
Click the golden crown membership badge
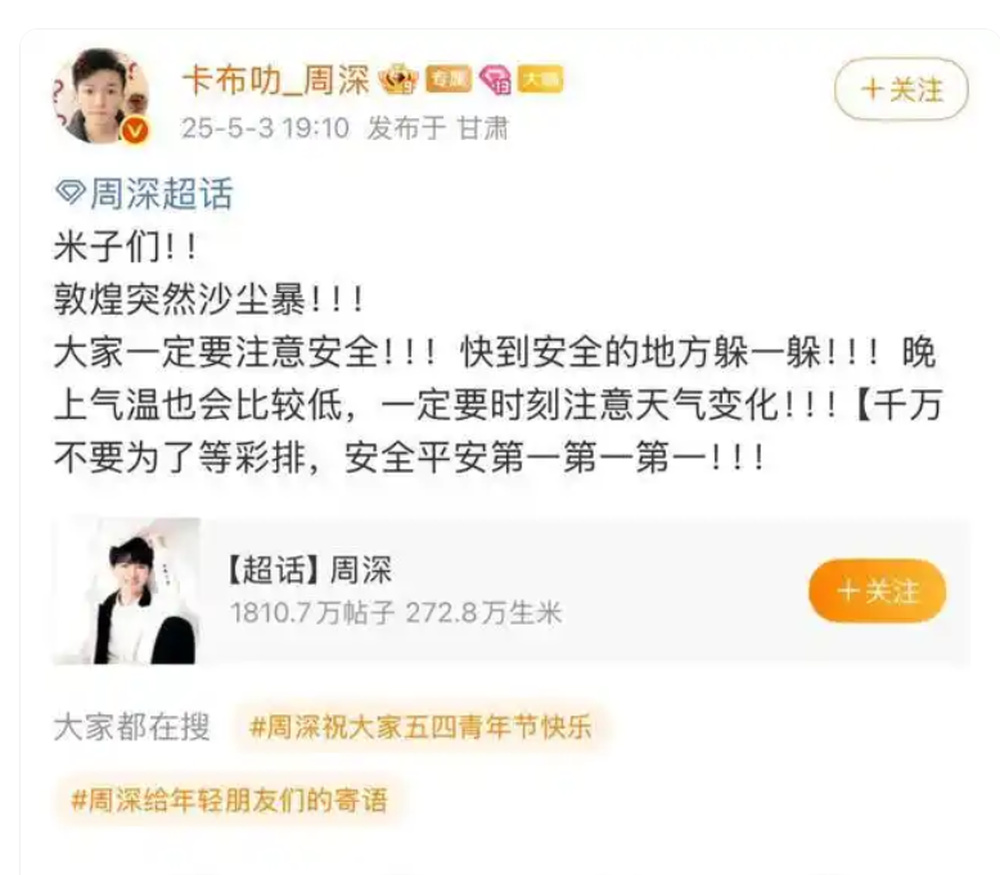point(399,79)
